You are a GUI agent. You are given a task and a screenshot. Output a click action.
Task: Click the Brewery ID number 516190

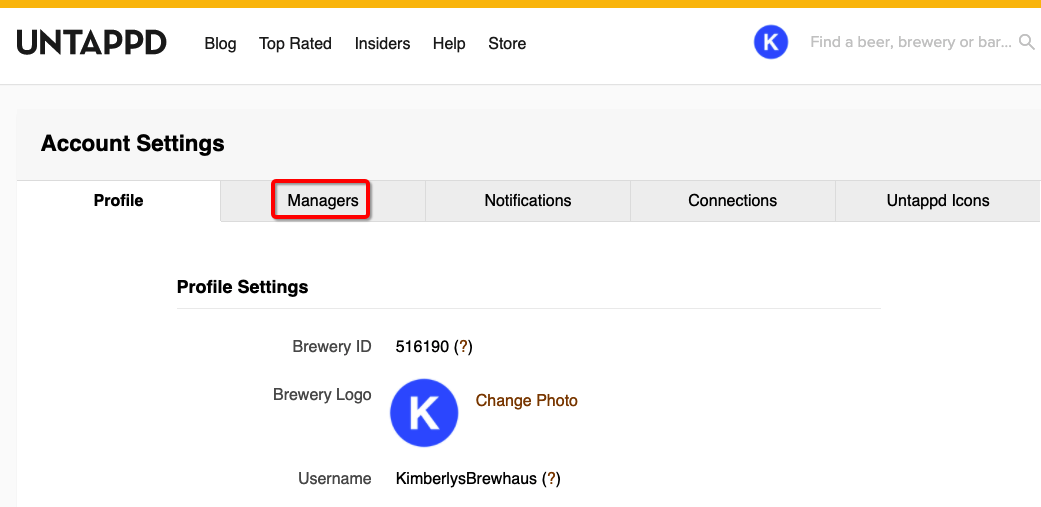pyautogui.click(x=422, y=347)
